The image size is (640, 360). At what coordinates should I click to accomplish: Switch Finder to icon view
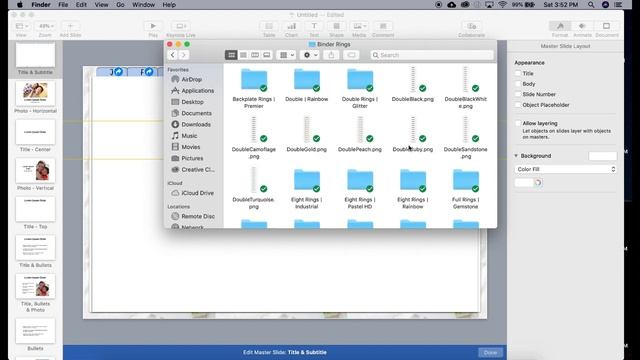pyautogui.click(x=231, y=55)
